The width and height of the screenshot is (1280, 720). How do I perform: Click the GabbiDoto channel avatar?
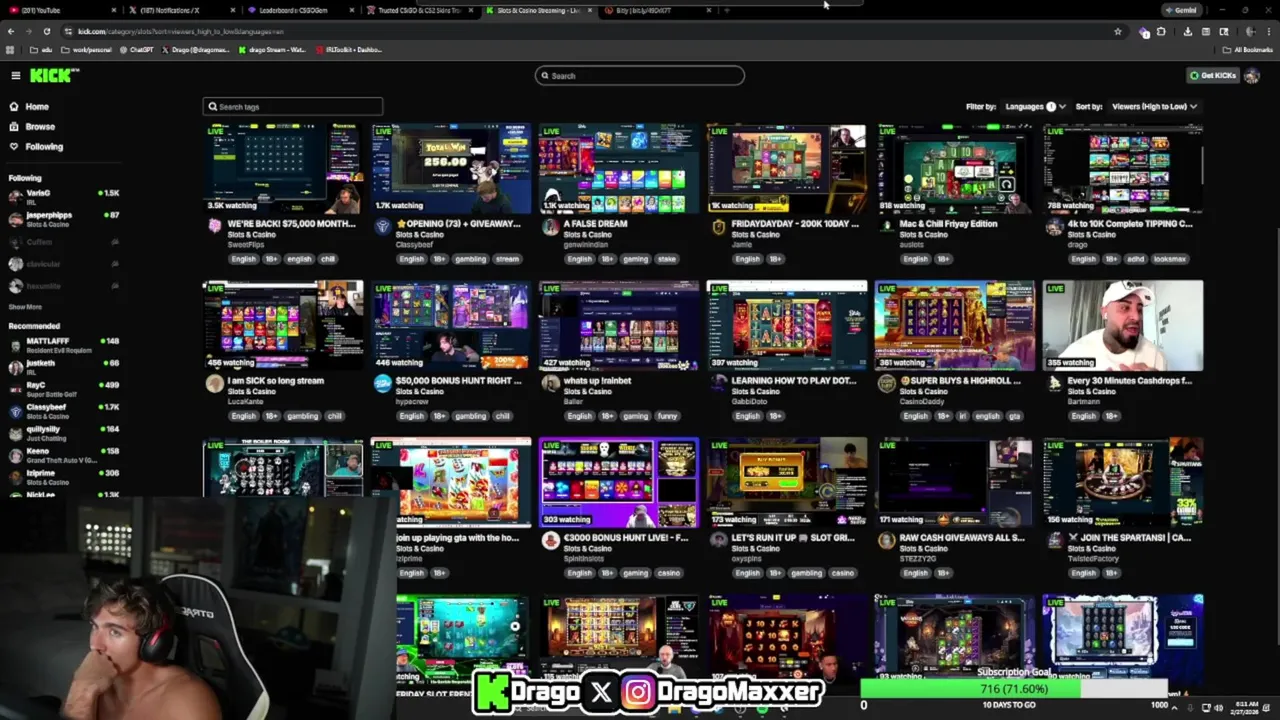(x=718, y=384)
